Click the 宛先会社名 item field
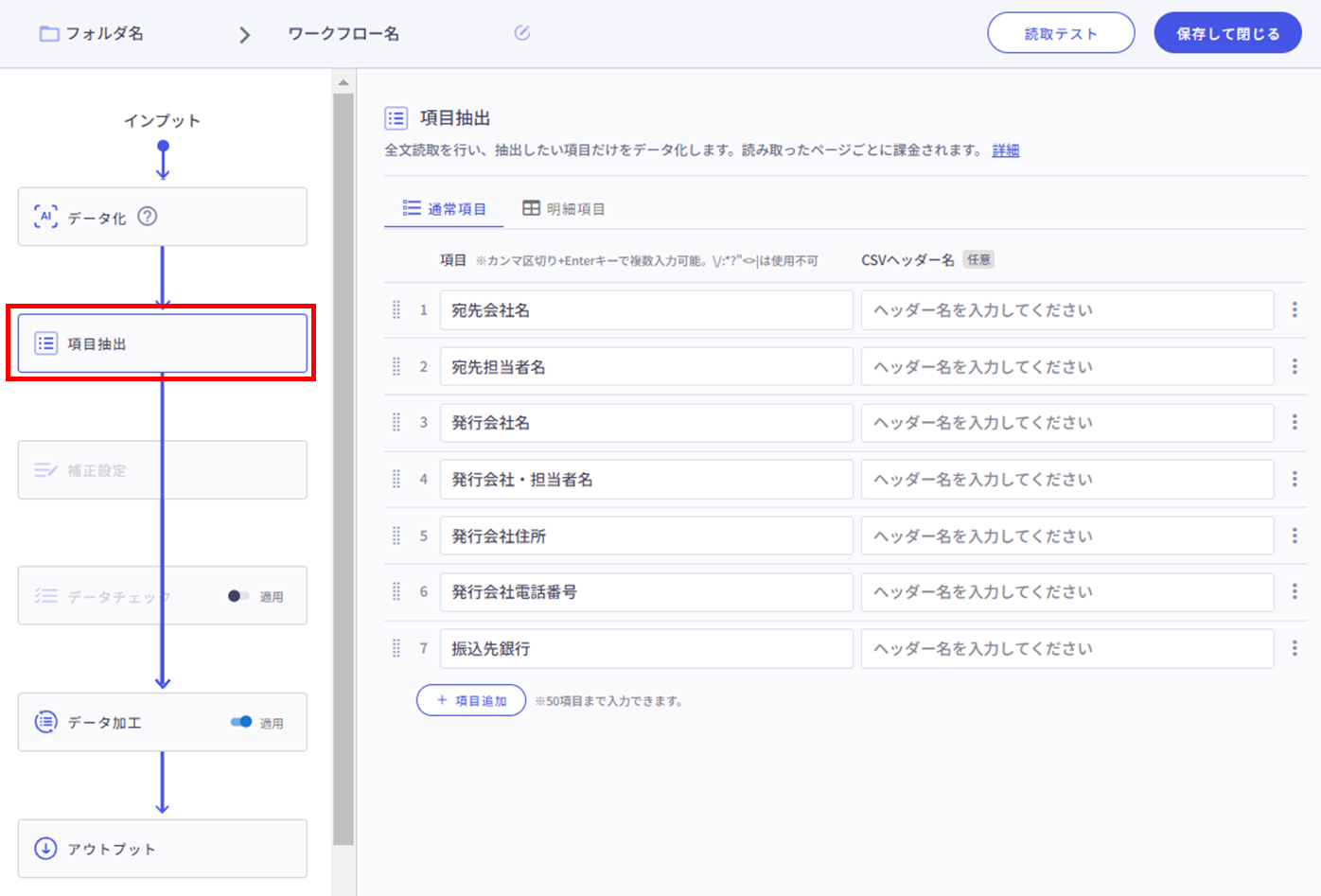The image size is (1321, 896). coord(646,310)
